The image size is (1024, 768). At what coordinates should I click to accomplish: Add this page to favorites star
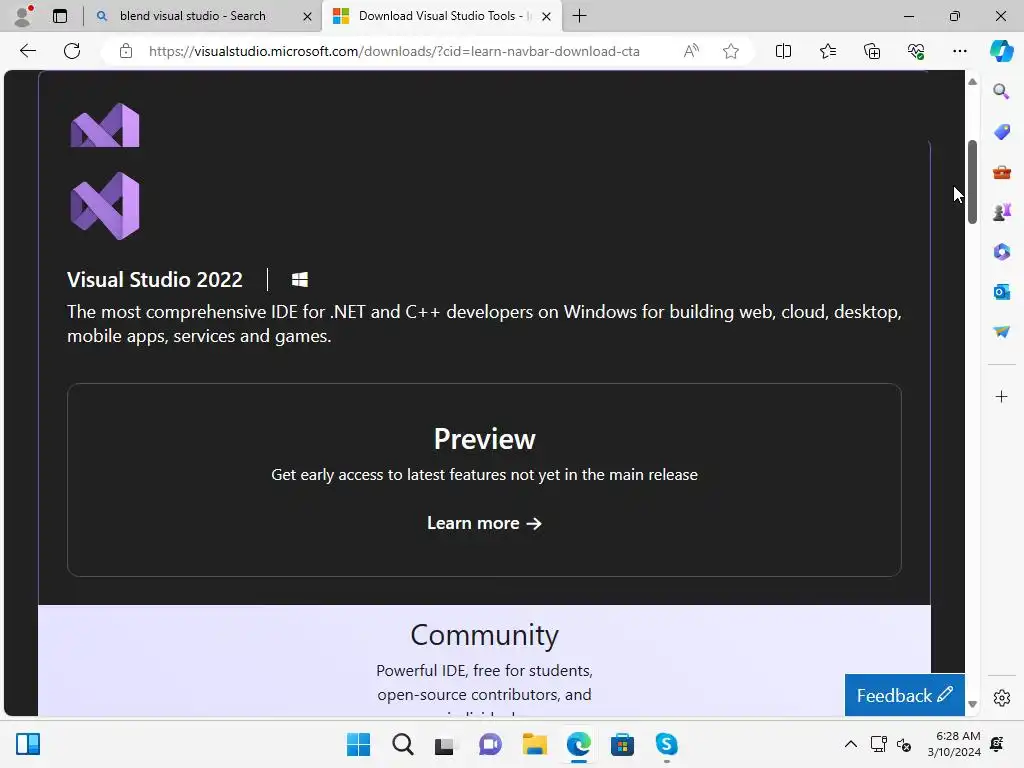point(731,51)
